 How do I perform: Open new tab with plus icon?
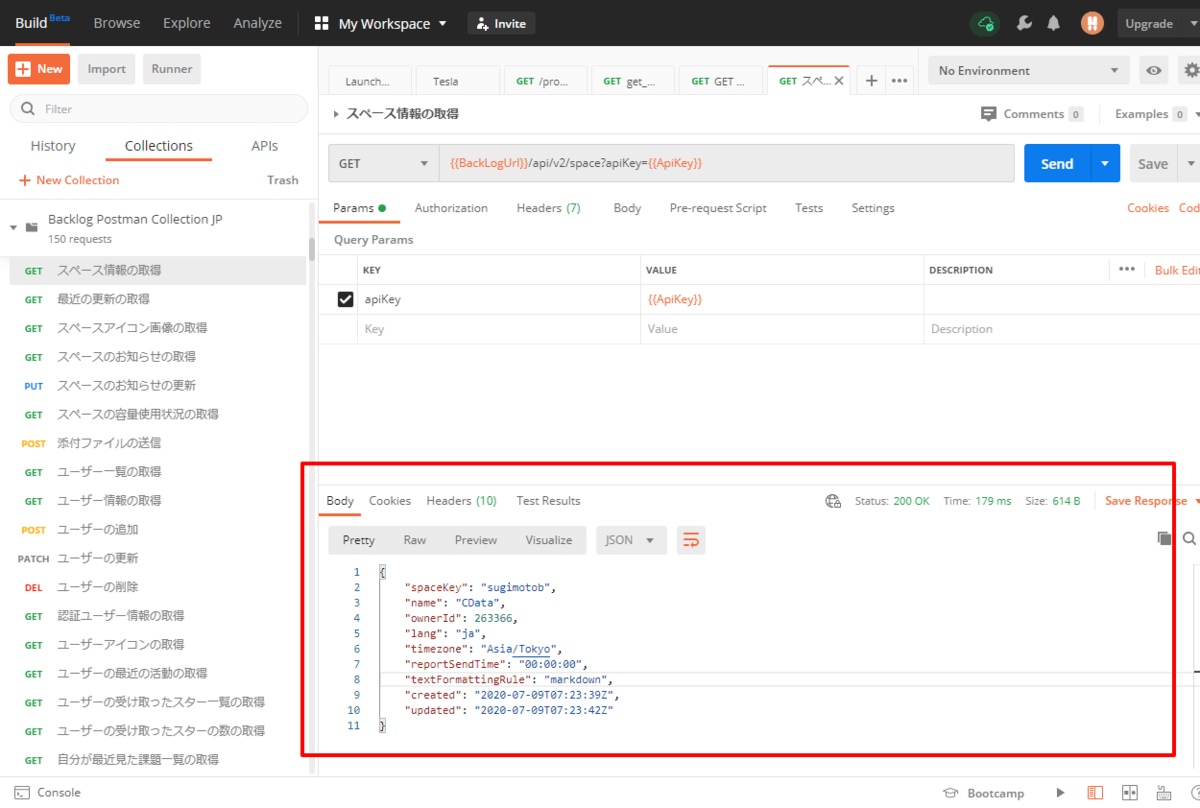pyautogui.click(x=871, y=81)
